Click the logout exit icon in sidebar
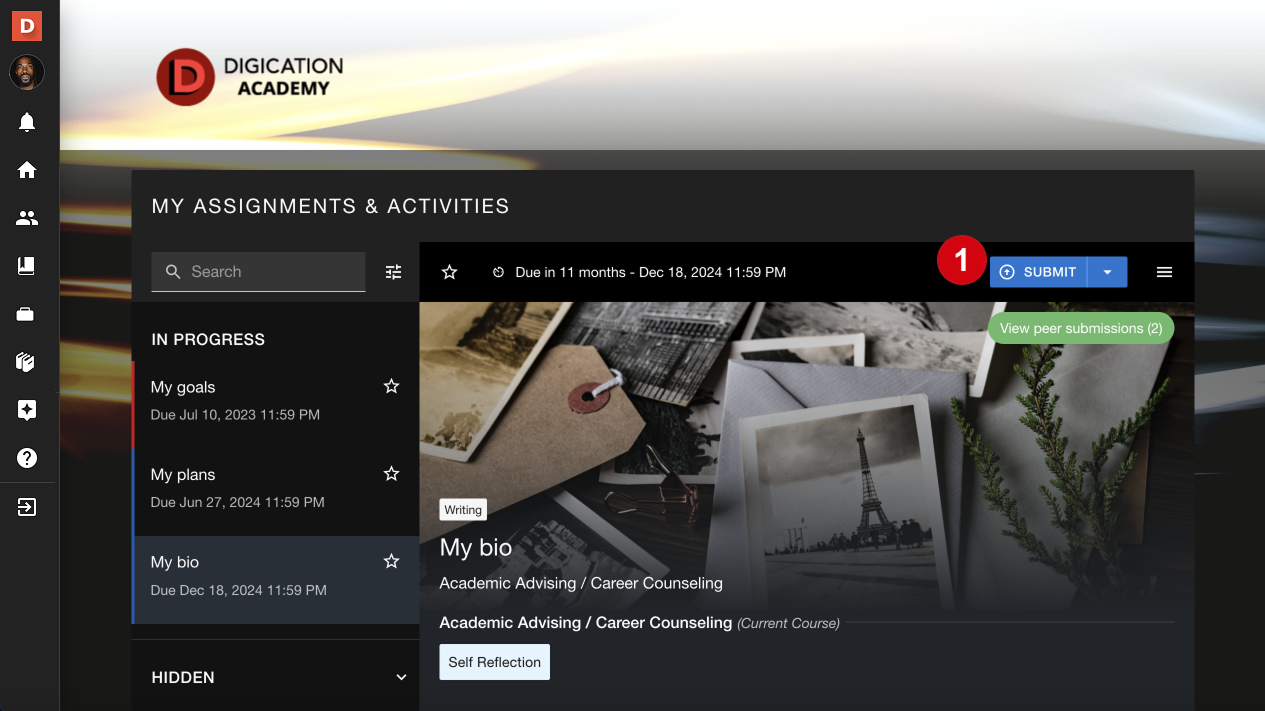 click(27, 507)
